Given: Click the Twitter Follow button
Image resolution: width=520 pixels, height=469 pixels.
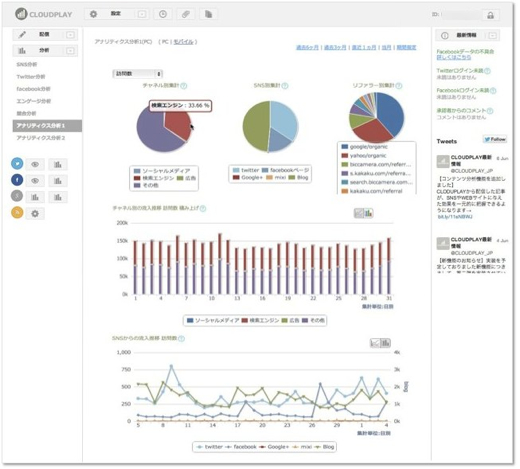Looking at the screenshot, I should 495,139.
